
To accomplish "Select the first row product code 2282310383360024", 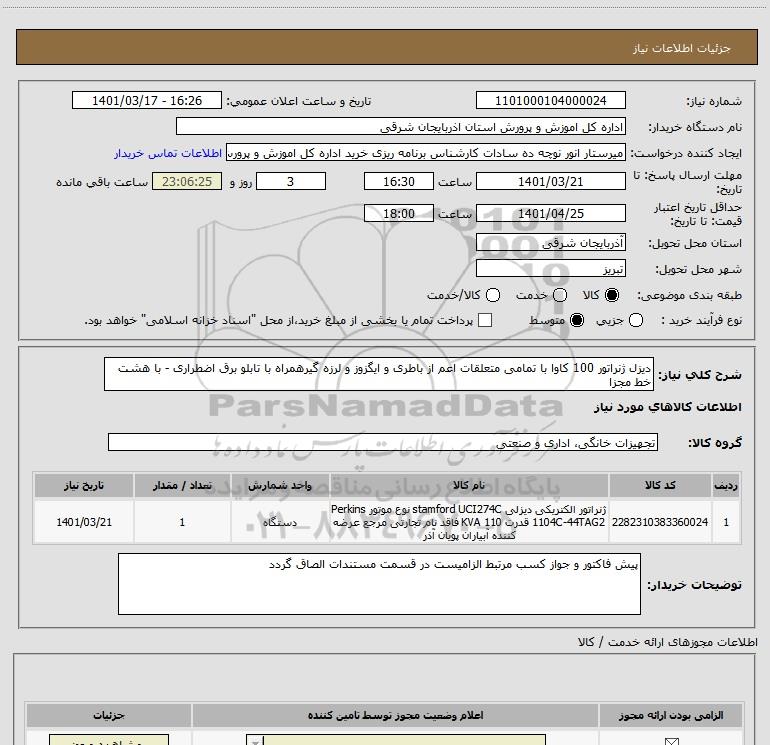I will (x=660, y=522).
